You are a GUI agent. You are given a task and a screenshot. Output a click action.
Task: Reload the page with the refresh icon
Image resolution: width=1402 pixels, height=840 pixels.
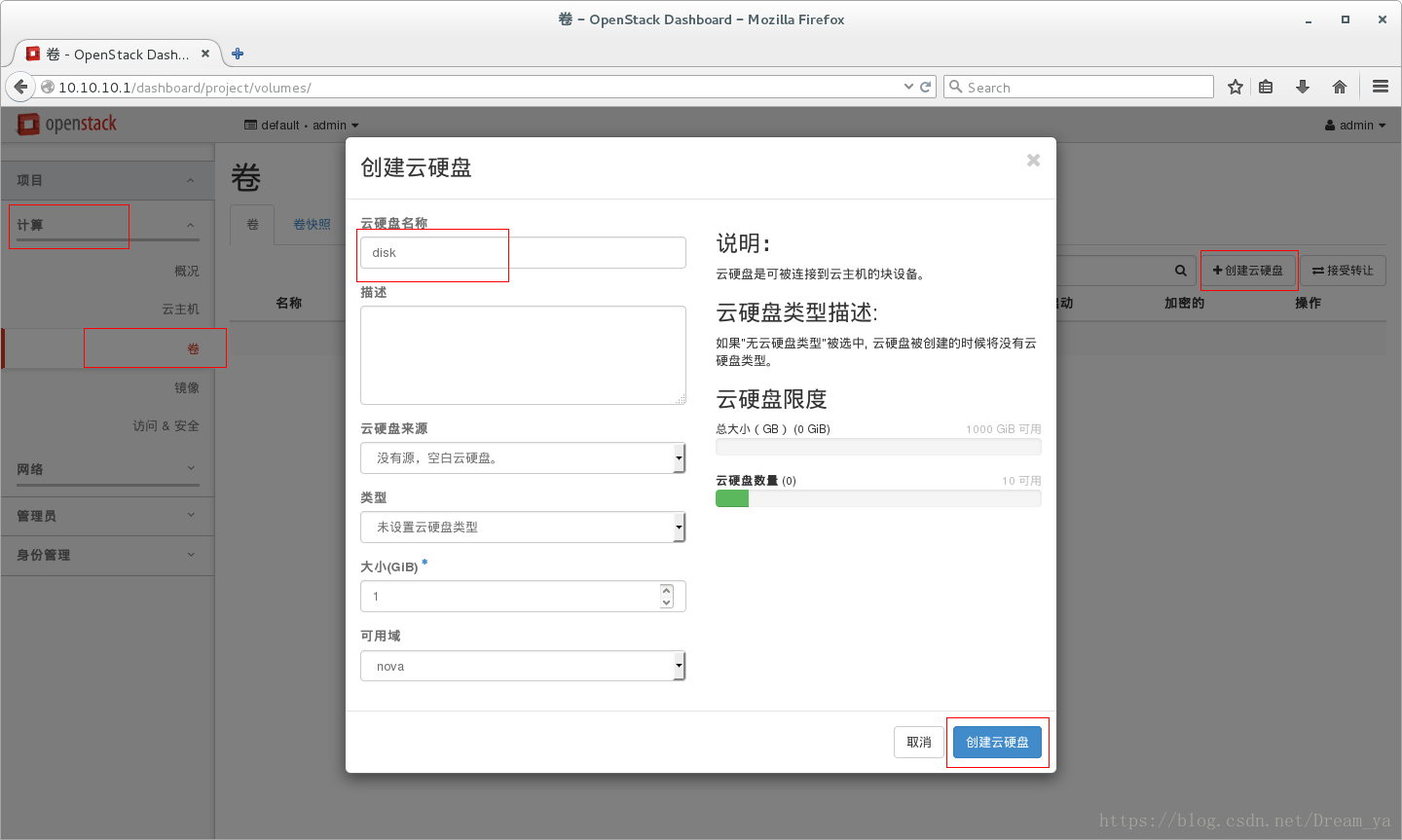926,87
